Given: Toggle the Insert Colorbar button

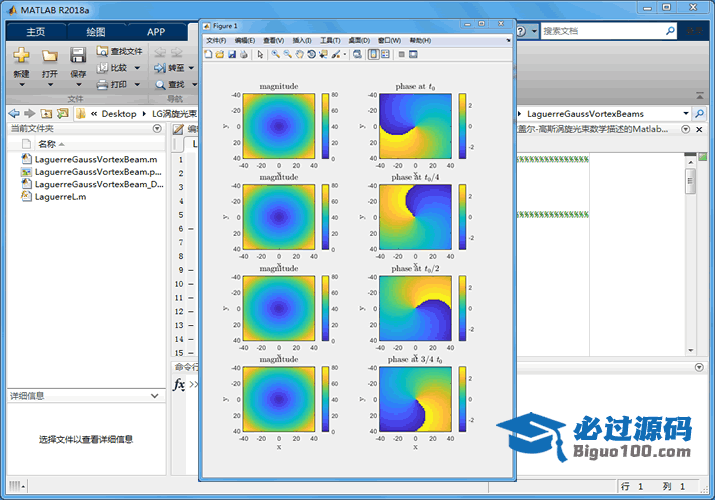Looking at the screenshot, I should point(372,54).
